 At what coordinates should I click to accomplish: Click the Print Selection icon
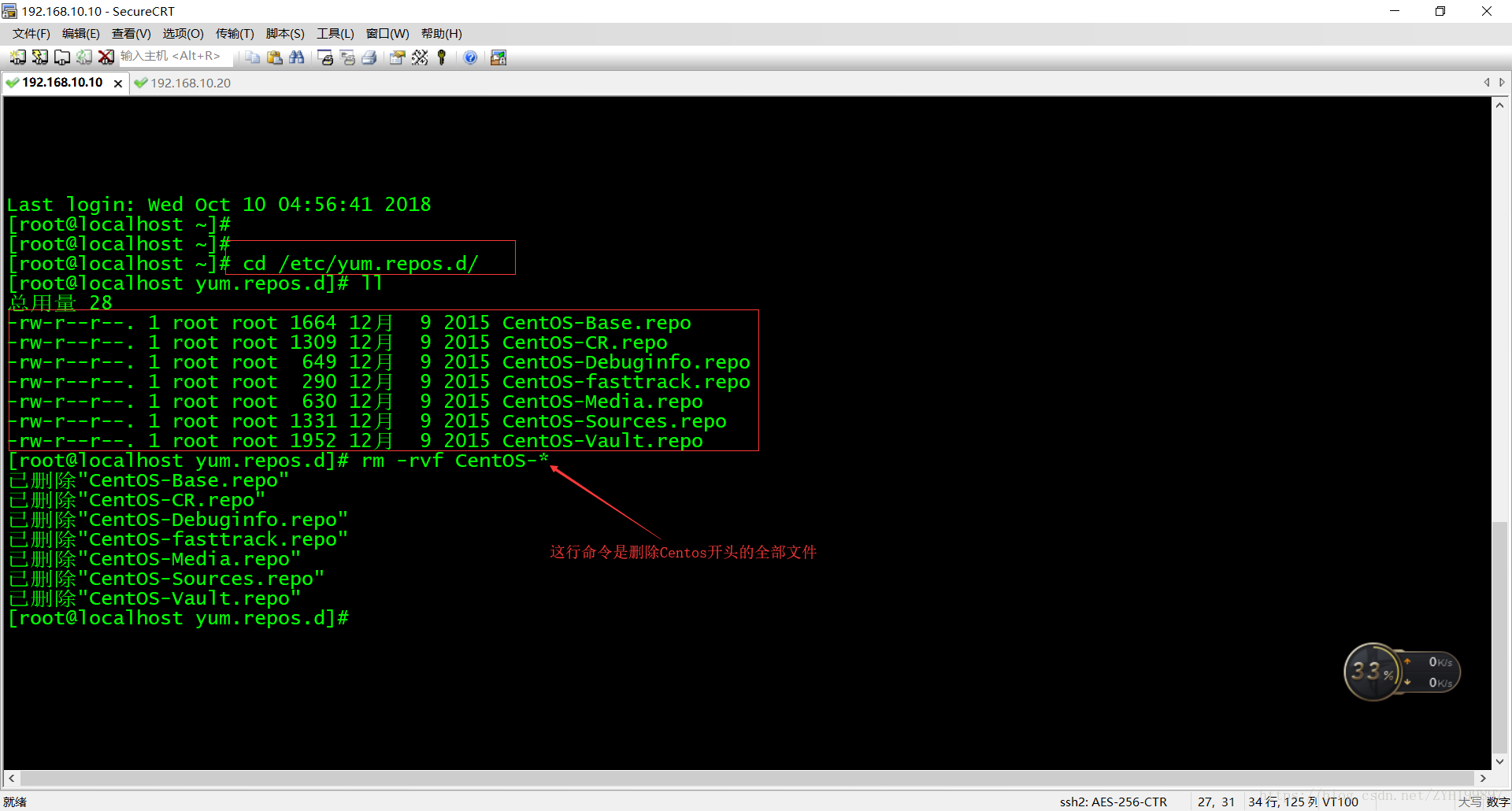click(x=347, y=57)
